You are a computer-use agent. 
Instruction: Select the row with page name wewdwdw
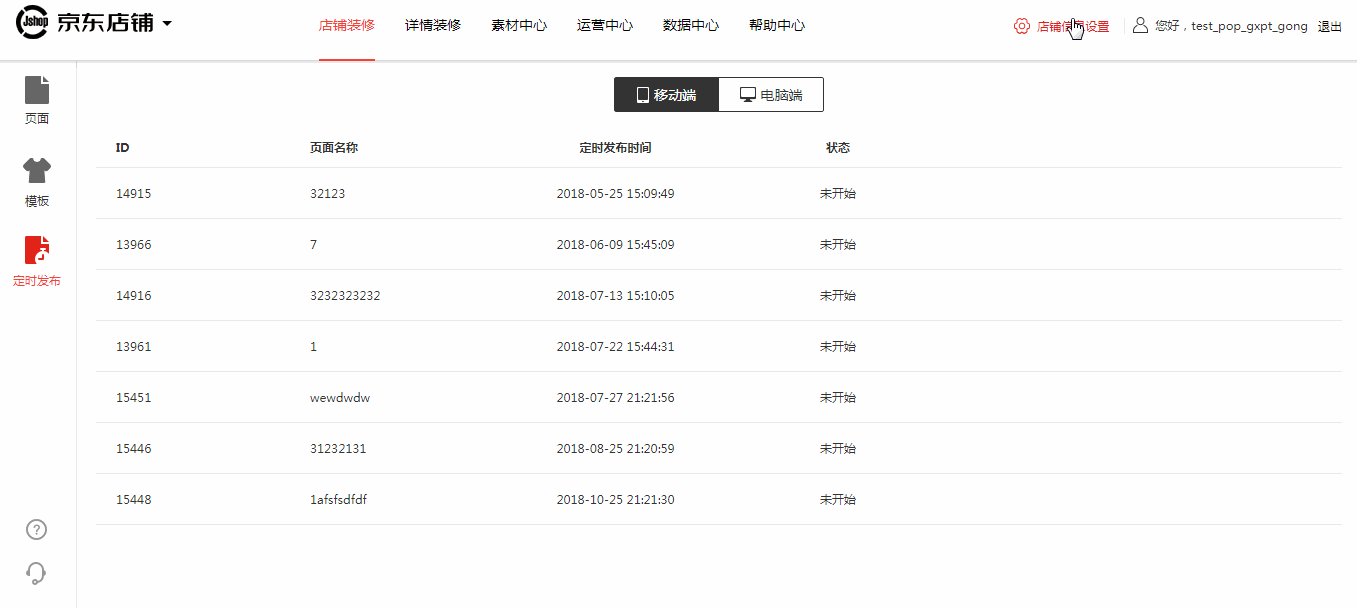coord(340,398)
